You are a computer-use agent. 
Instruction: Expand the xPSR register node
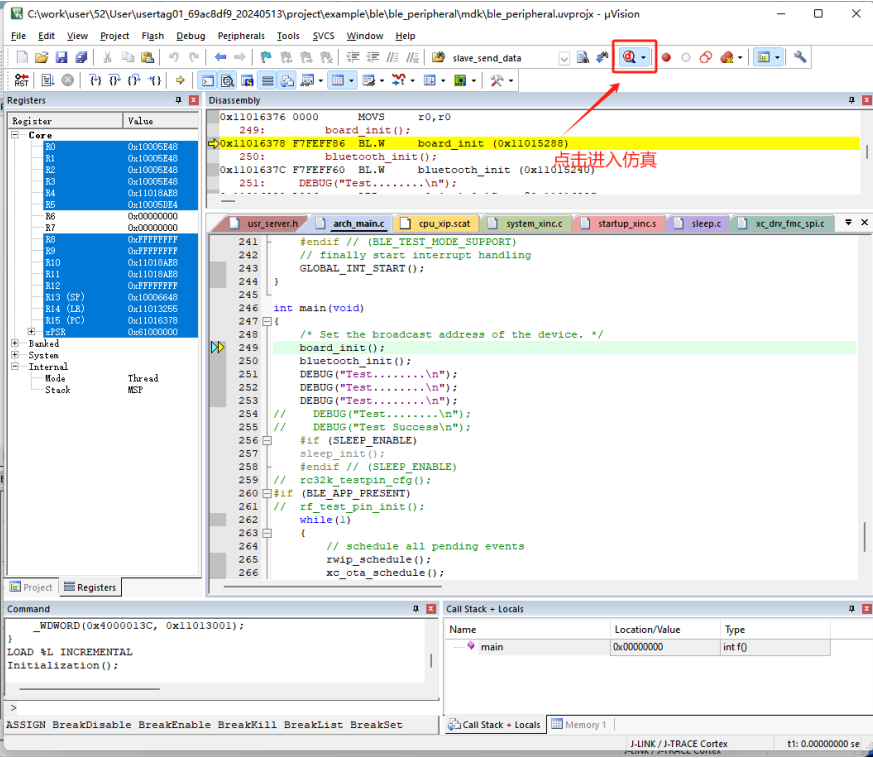pos(31,331)
